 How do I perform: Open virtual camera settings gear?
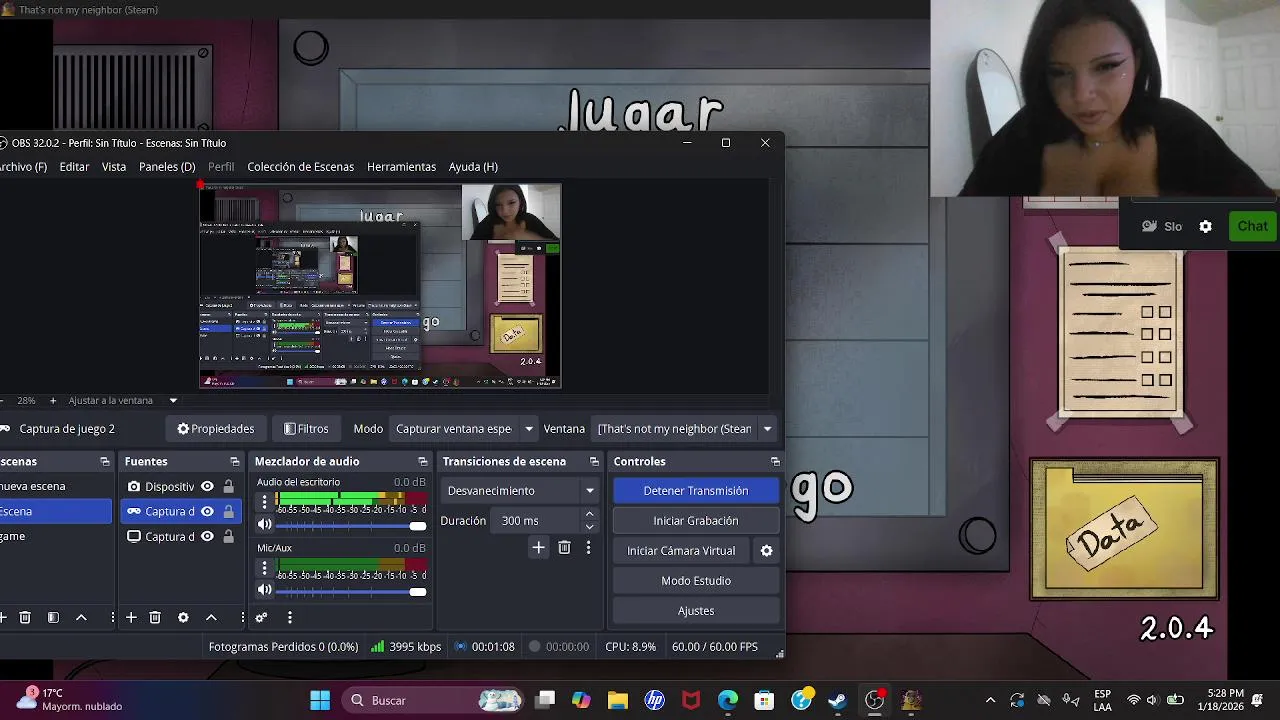tap(767, 551)
